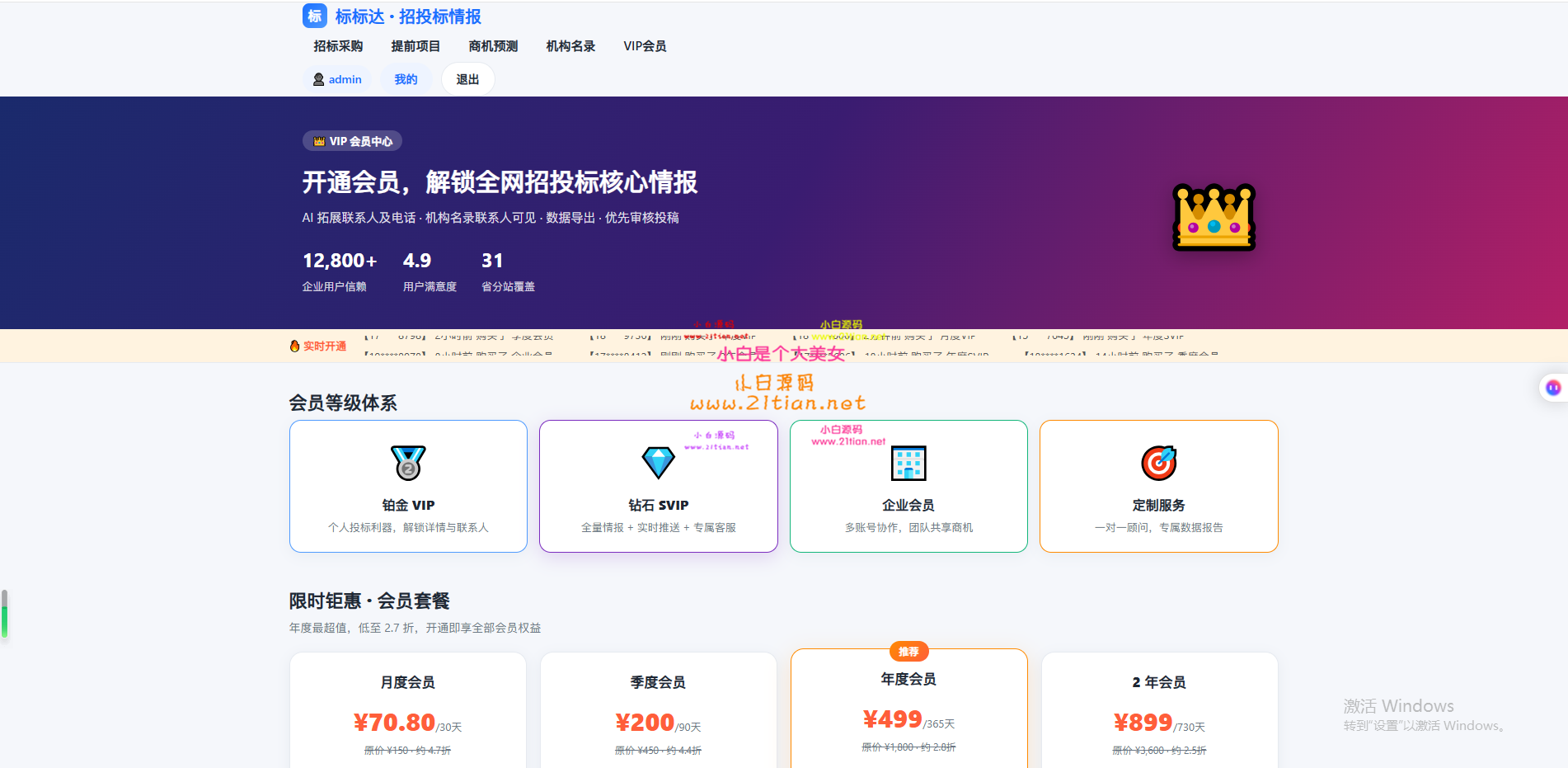Select the 商机预测 menu item

(x=493, y=46)
